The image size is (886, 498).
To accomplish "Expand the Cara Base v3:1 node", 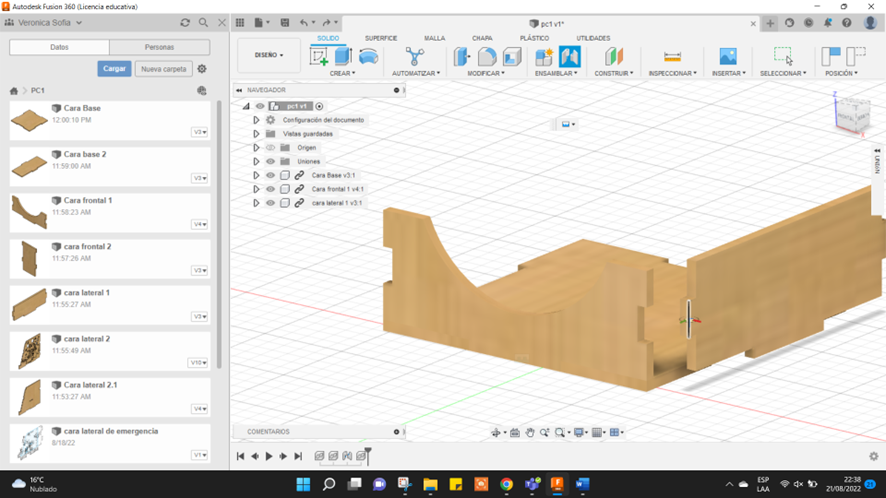I will click(x=256, y=175).
